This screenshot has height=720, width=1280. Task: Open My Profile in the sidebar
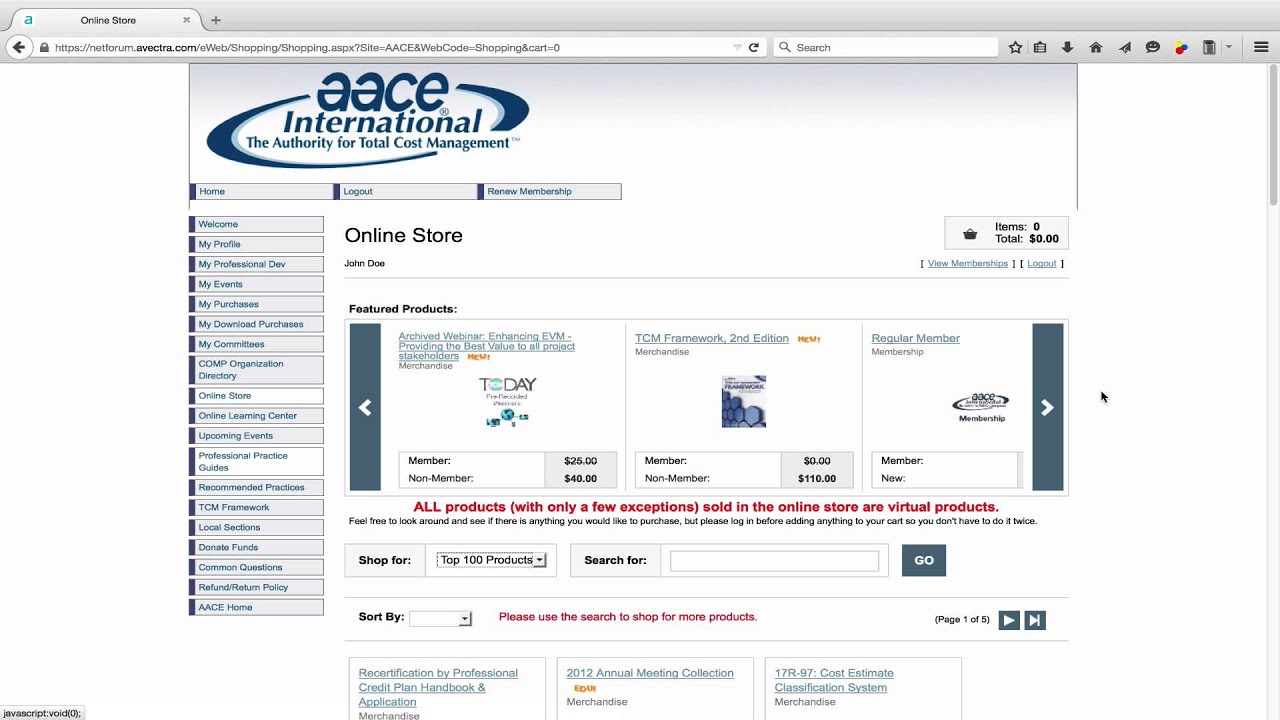[257, 244]
